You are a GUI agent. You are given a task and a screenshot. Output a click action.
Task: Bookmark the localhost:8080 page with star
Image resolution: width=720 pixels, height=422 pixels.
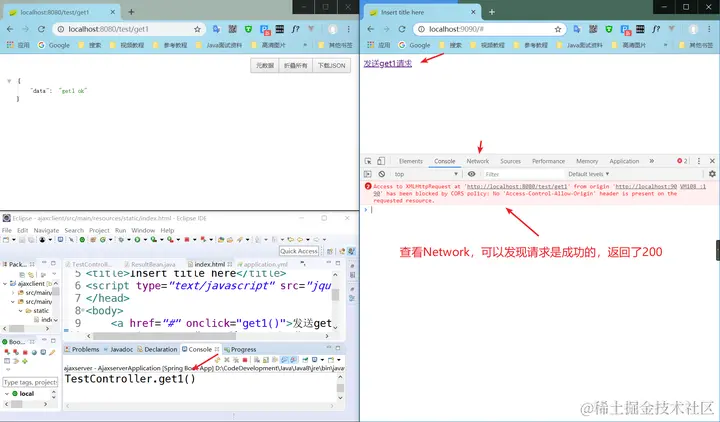(197, 29)
